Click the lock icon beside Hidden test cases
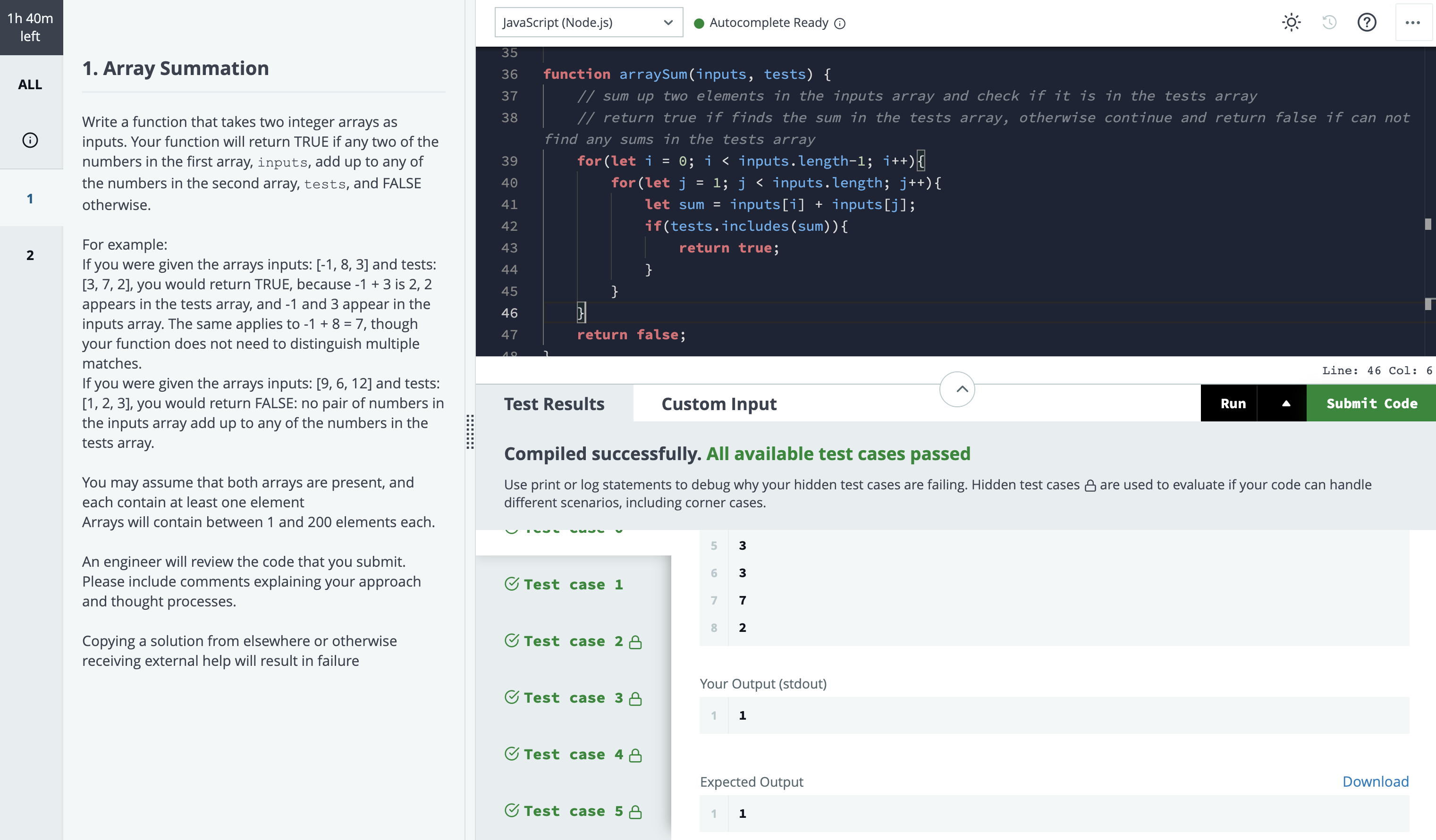This screenshot has width=1436, height=840. click(x=1090, y=486)
